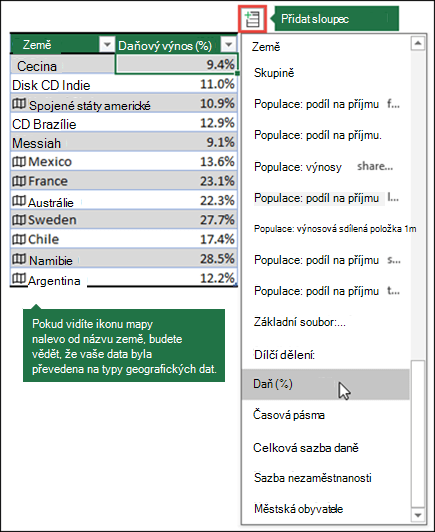
Task: Select the 27.7% cell
Action: tap(176, 220)
